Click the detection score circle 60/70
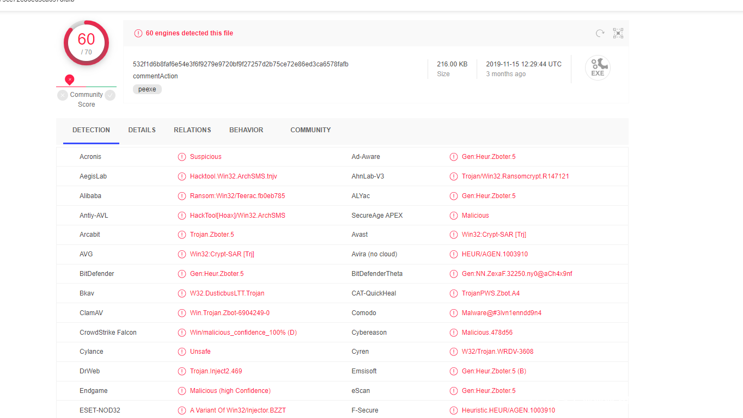 [86, 44]
